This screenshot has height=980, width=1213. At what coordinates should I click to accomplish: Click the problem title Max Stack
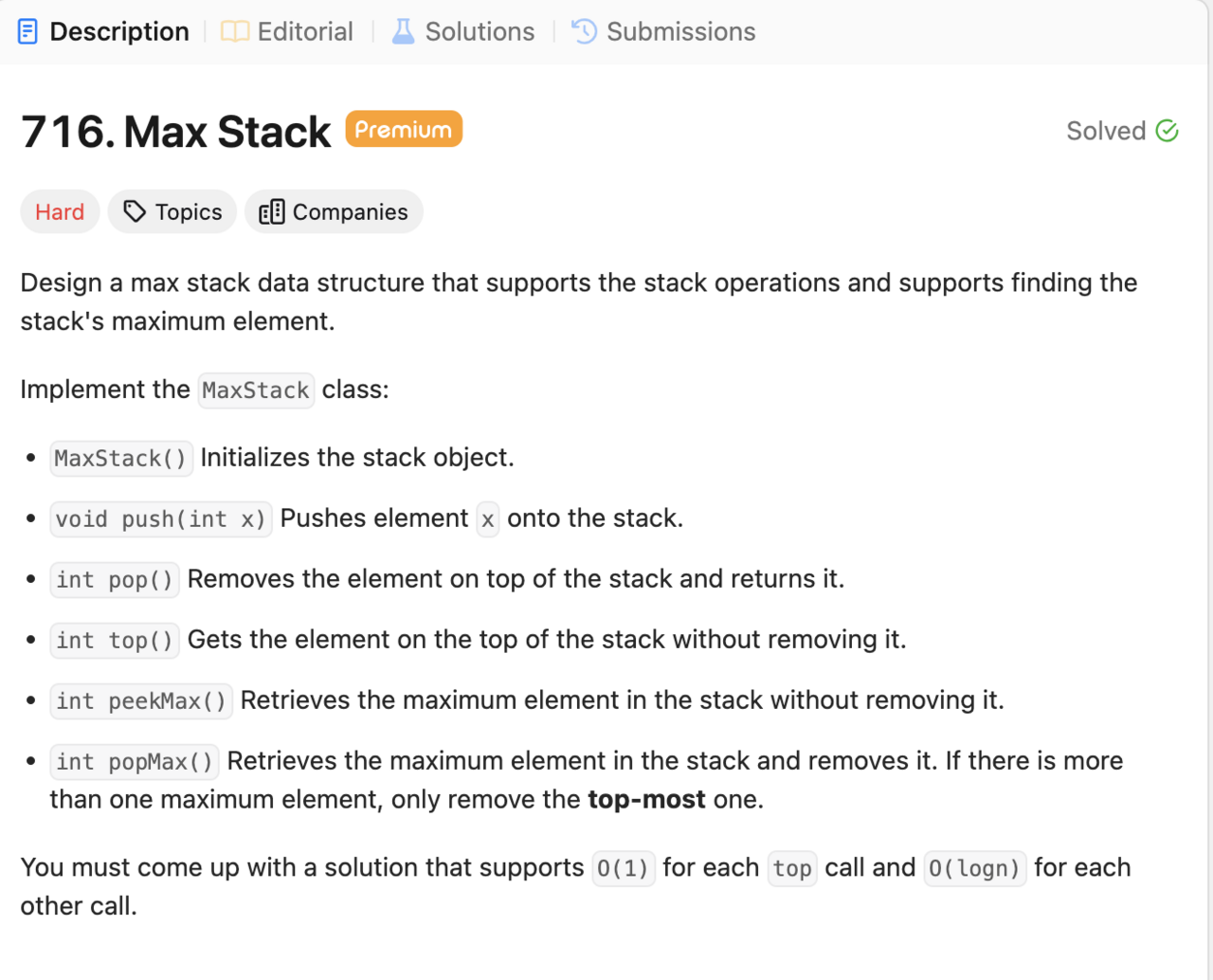pyautogui.click(x=227, y=132)
